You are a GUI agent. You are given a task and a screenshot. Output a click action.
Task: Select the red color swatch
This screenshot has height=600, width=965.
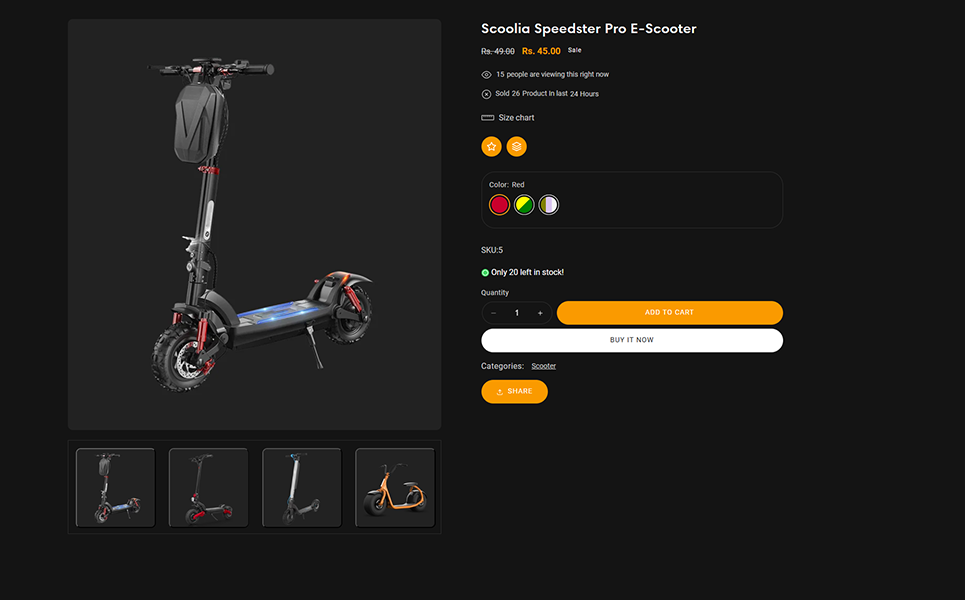(499, 204)
